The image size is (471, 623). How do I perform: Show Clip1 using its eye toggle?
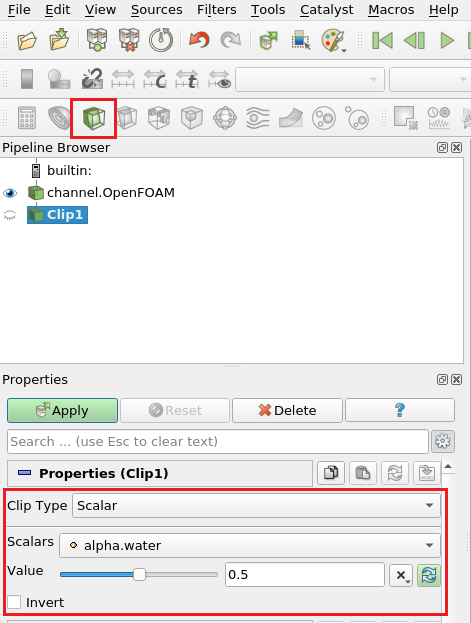10,215
